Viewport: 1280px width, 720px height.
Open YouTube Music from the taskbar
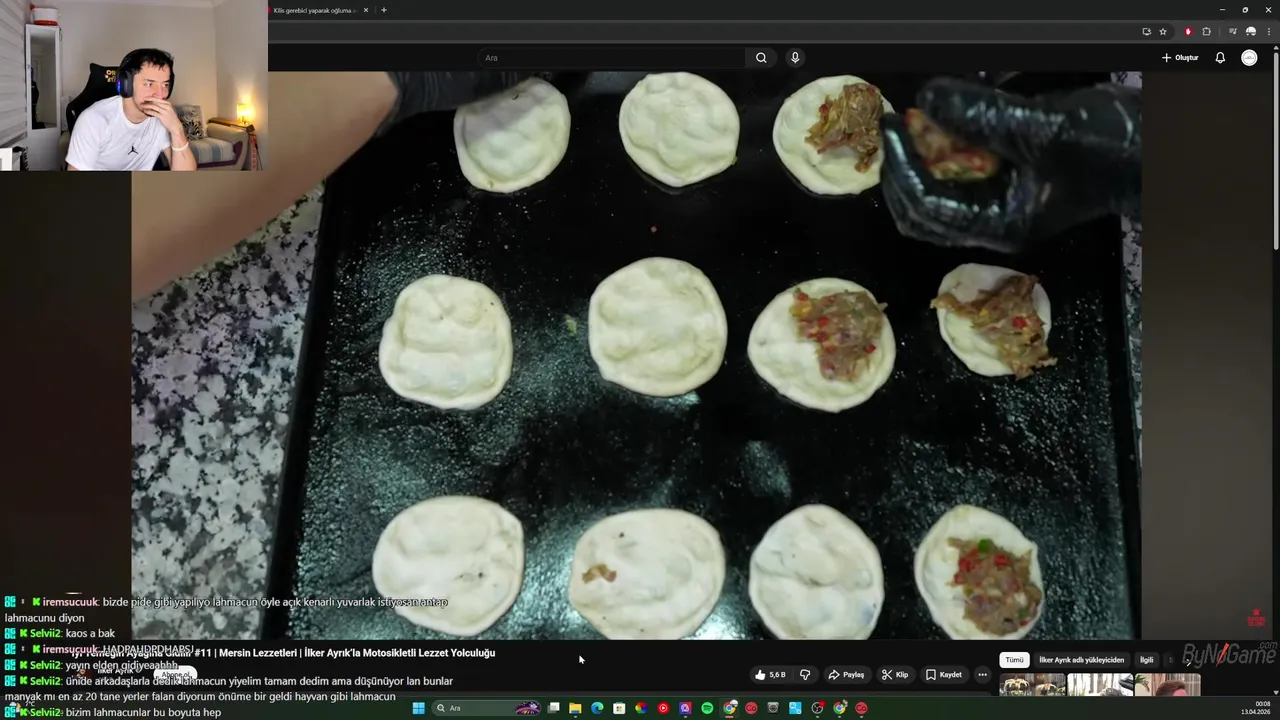coord(663,708)
